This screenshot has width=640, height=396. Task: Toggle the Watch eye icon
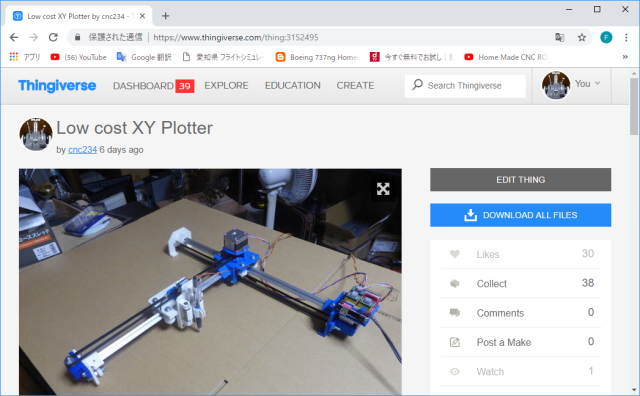[x=455, y=372]
